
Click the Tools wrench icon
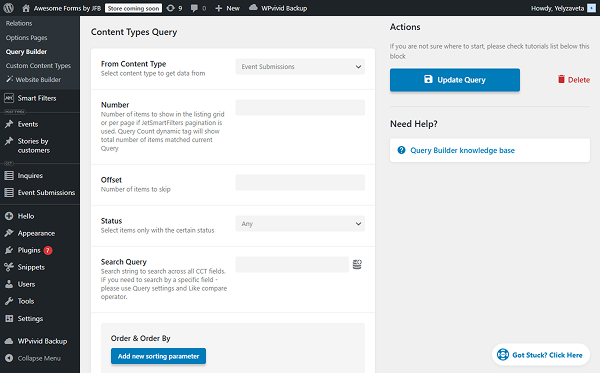pos(9,301)
